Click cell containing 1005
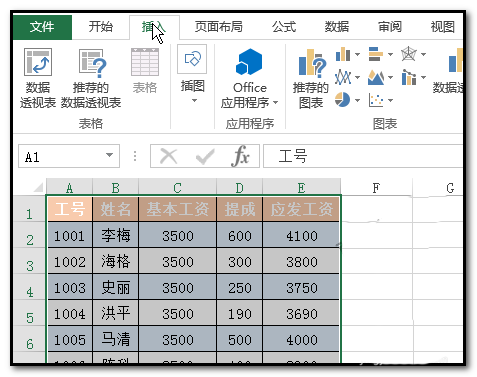477x377 pixels. [69, 339]
